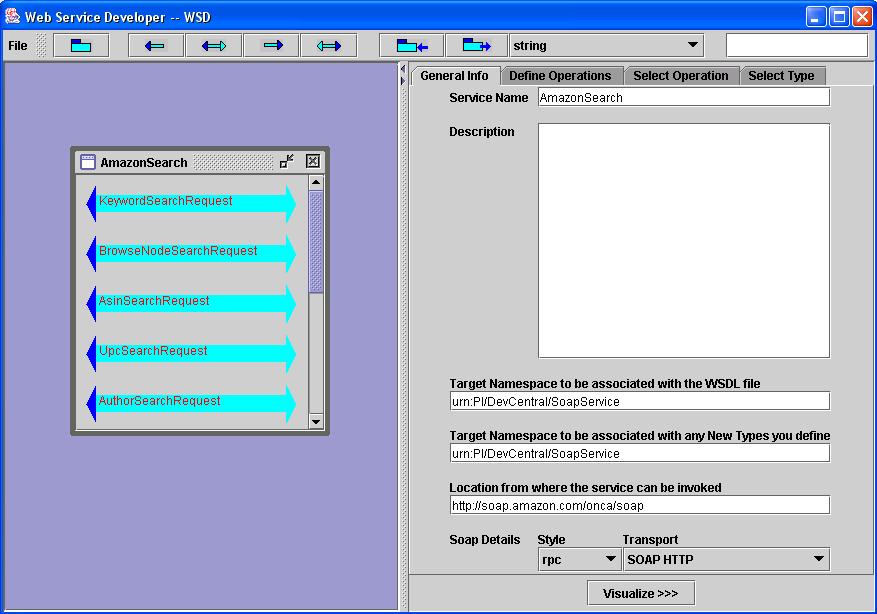This screenshot has height=614, width=877.
Task: Click the left-pointing split divider arrow
Action: point(402,69)
